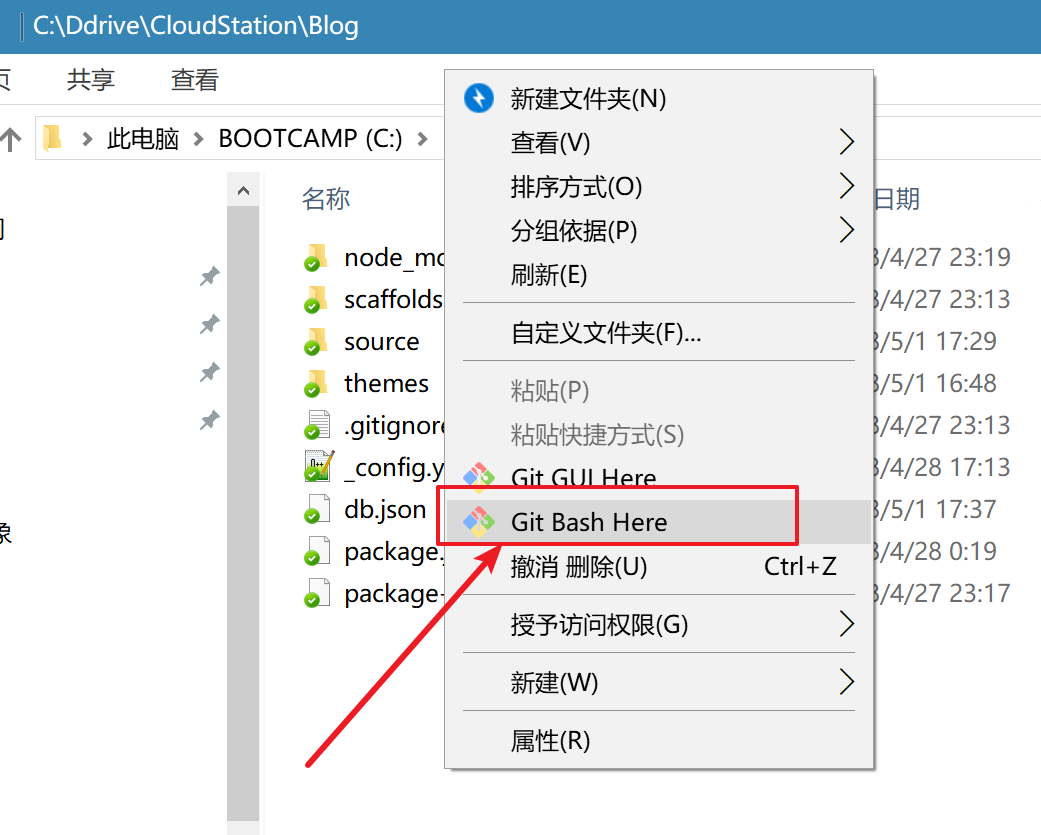Choose 自定义文件夹(F)... menu entry
Viewport: 1041px width, 835px height.
[658, 332]
